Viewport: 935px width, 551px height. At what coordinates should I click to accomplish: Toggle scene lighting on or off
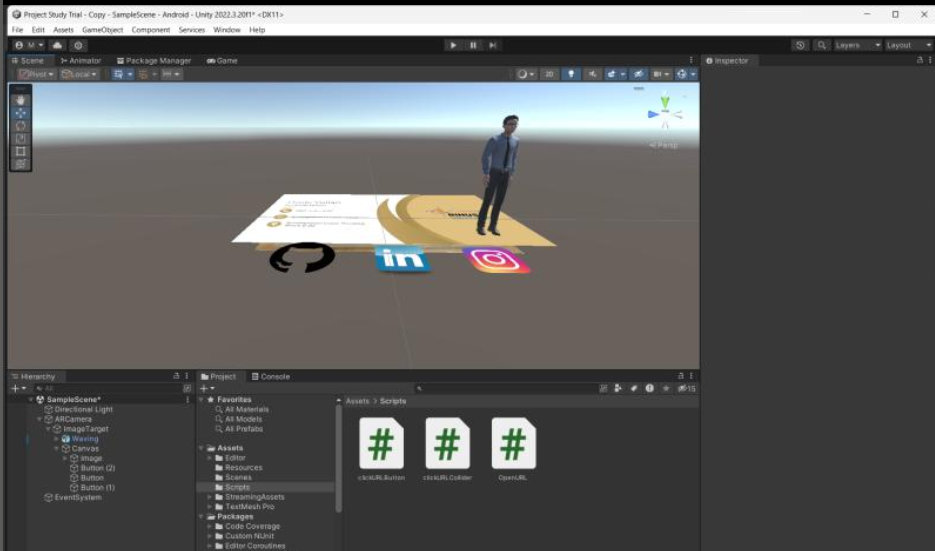[572, 74]
